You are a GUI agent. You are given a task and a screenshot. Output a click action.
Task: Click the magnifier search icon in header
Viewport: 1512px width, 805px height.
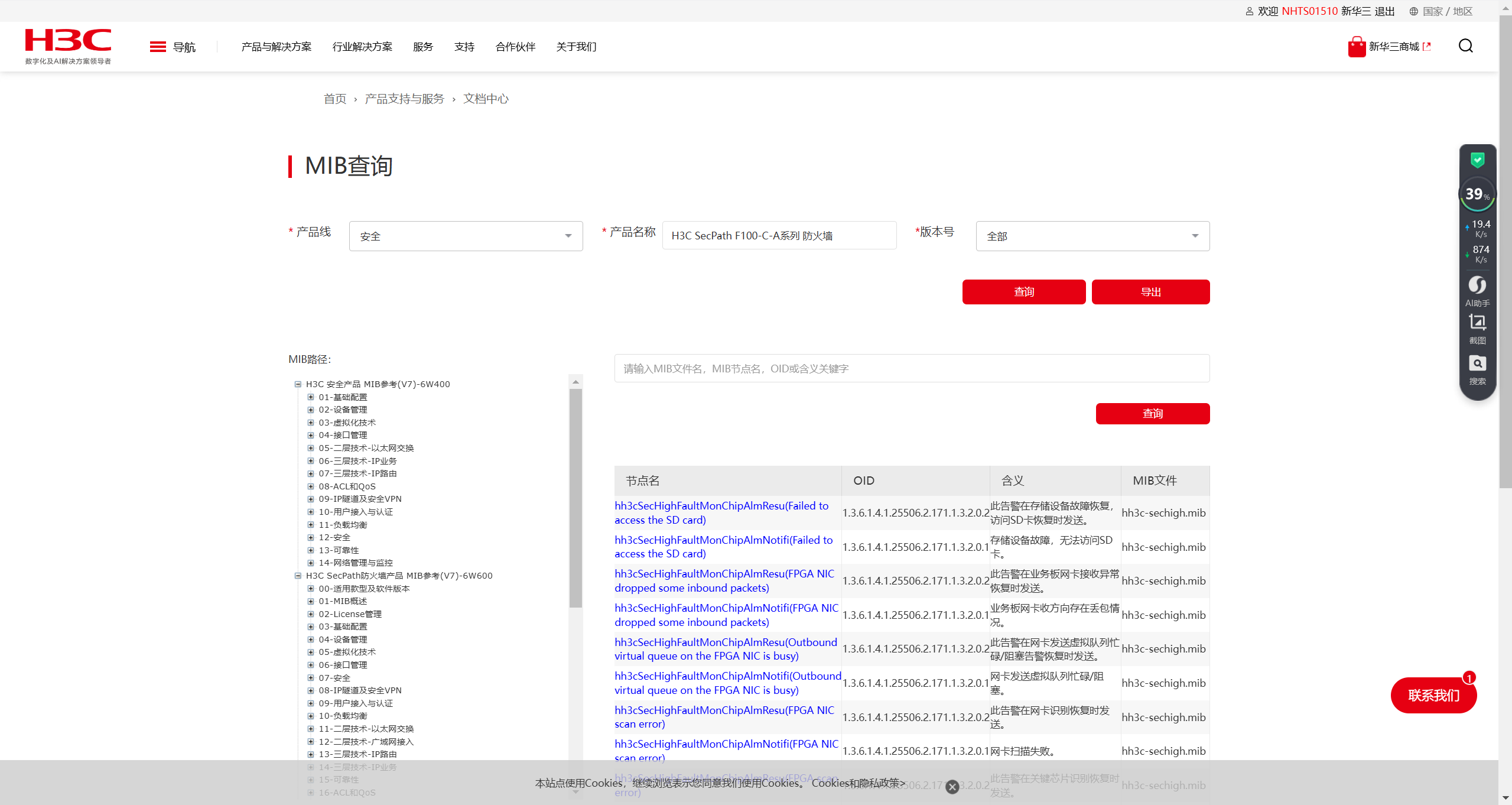click(1465, 46)
